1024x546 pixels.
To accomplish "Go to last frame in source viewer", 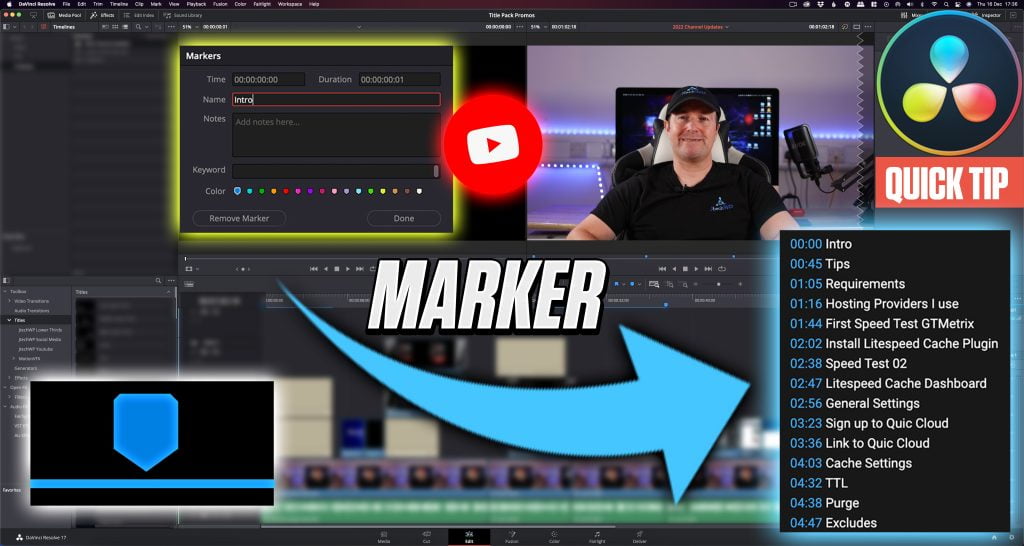I will click(x=359, y=268).
